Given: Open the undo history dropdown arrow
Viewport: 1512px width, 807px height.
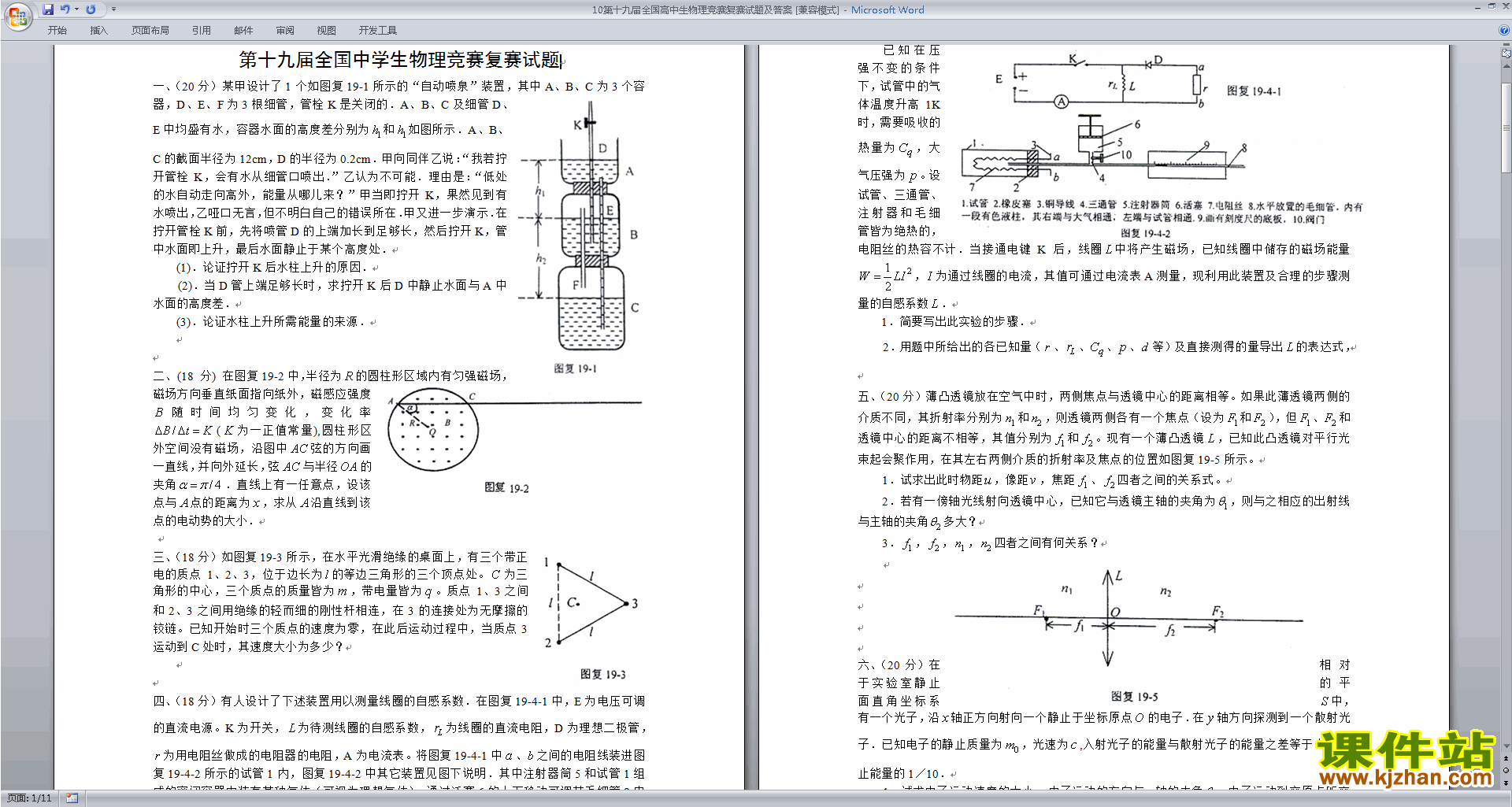Looking at the screenshot, I should [76, 9].
